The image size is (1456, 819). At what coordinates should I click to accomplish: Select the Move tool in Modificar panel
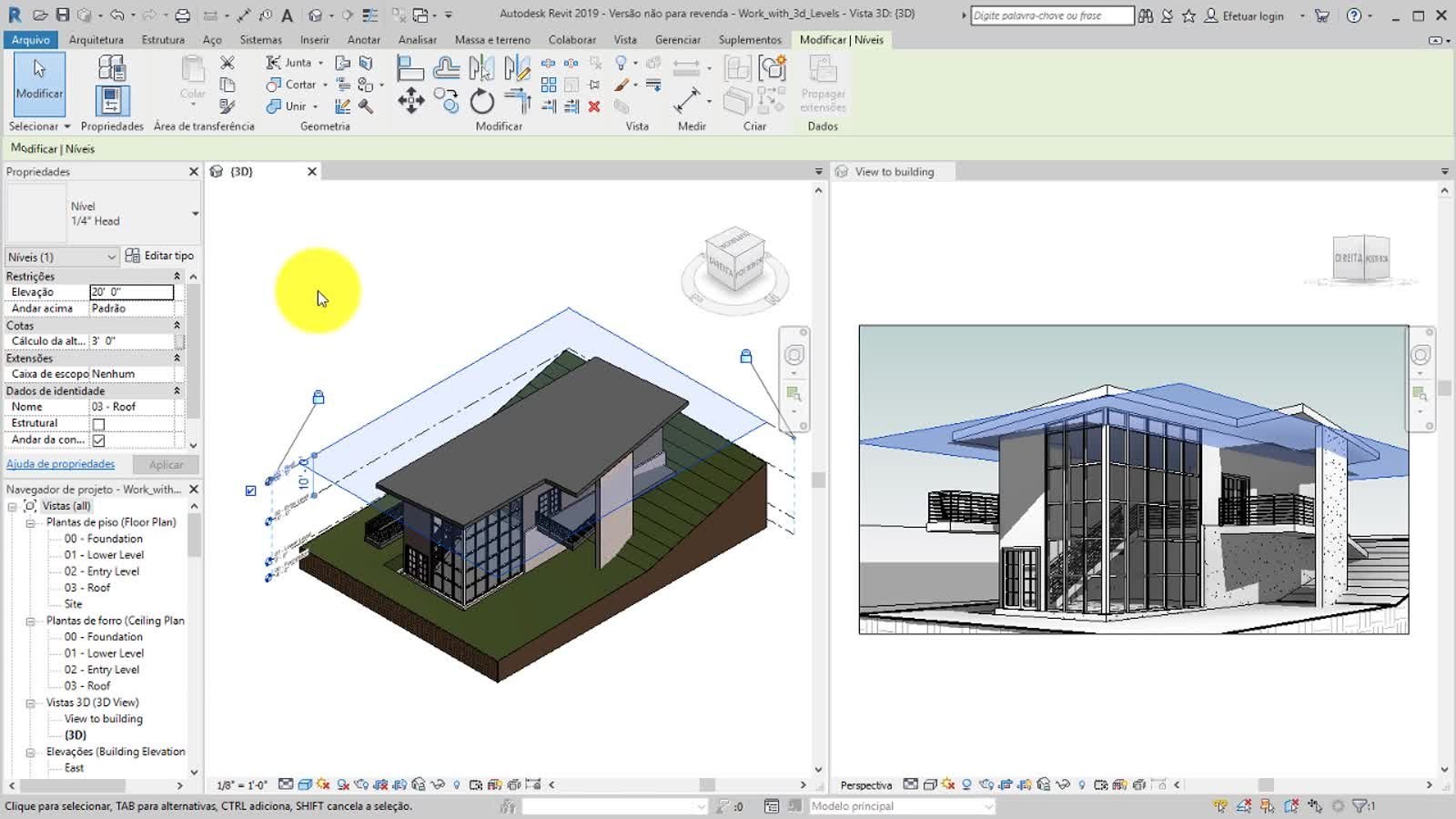410,100
